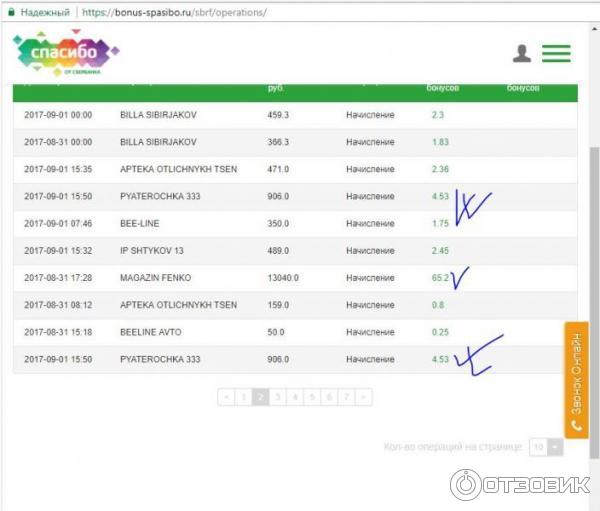Click date 2017-08-31 08:12
The height and width of the screenshot is (511, 600).
tap(58, 305)
